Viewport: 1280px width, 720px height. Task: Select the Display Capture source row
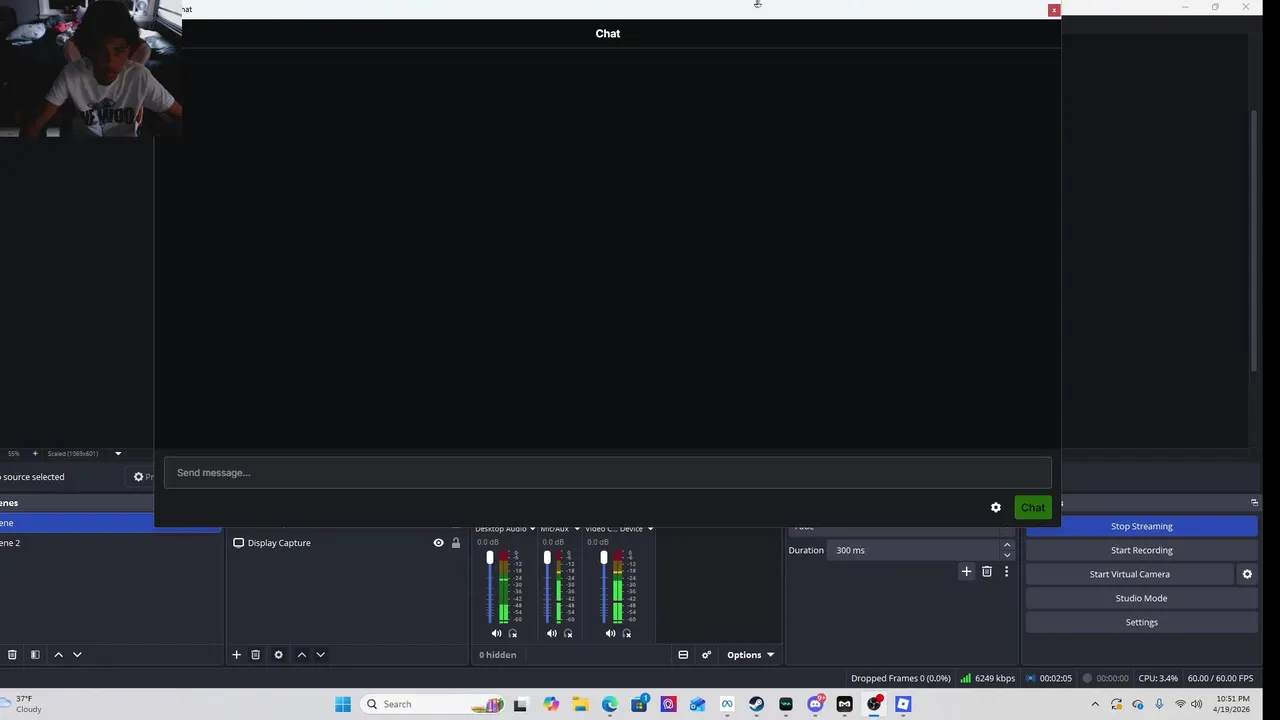[346, 543]
